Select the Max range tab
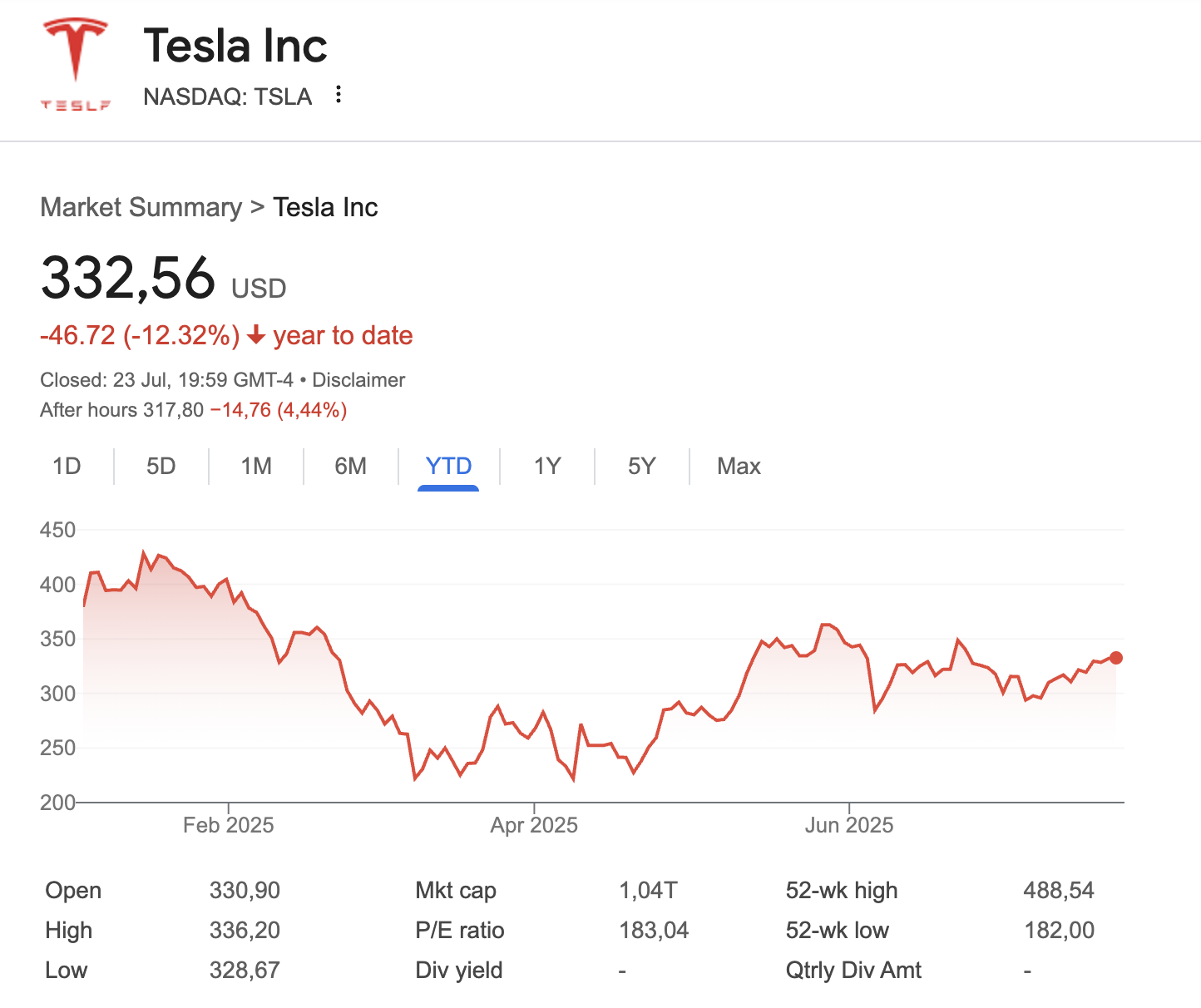The height and width of the screenshot is (1008, 1201). tap(739, 466)
